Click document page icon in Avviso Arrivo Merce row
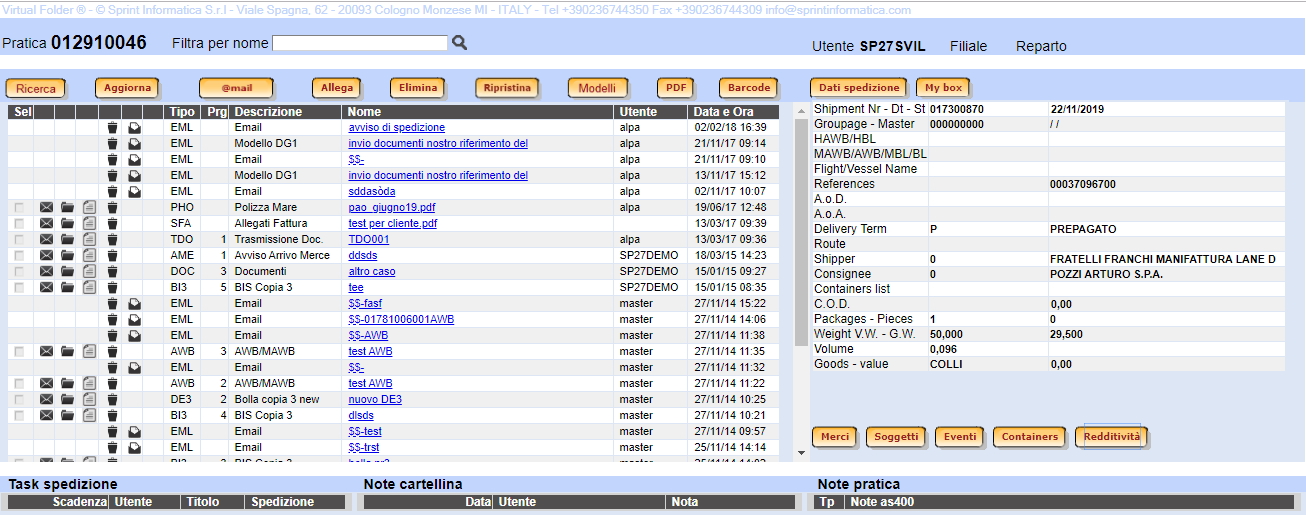The width and height of the screenshot is (1306, 515). click(x=90, y=256)
